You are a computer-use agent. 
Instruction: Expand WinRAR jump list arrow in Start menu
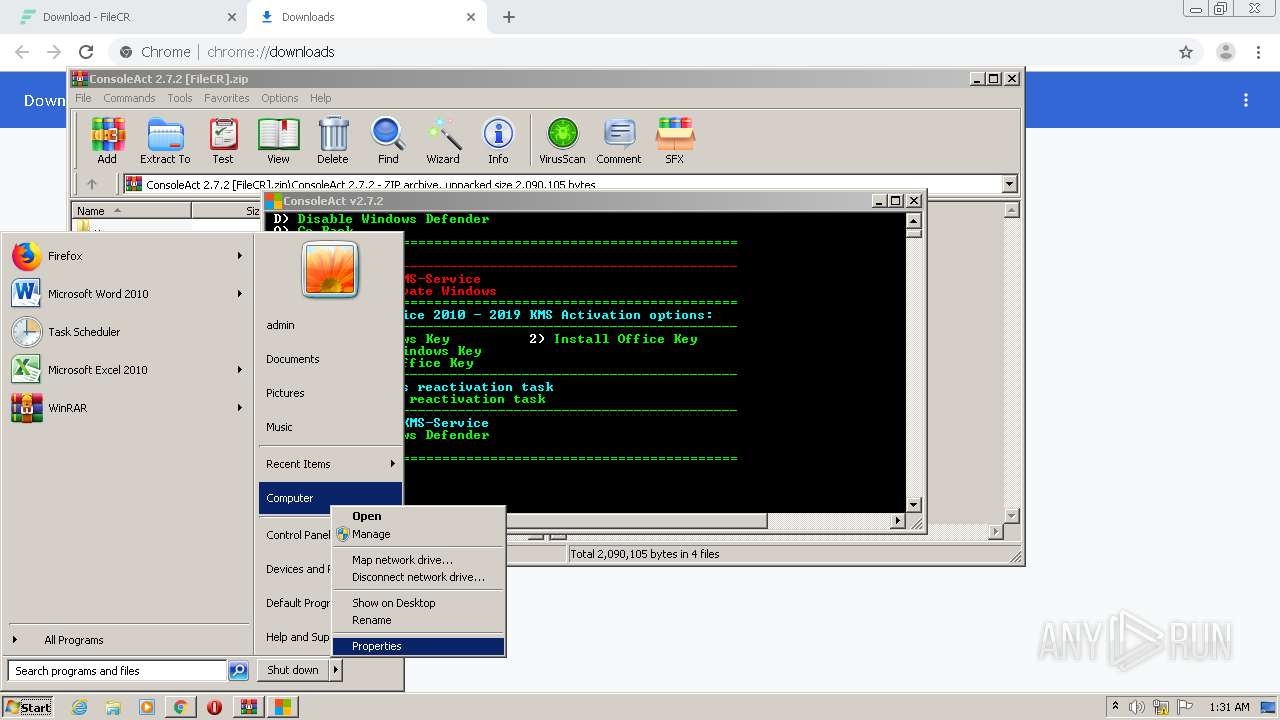(240, 408)
